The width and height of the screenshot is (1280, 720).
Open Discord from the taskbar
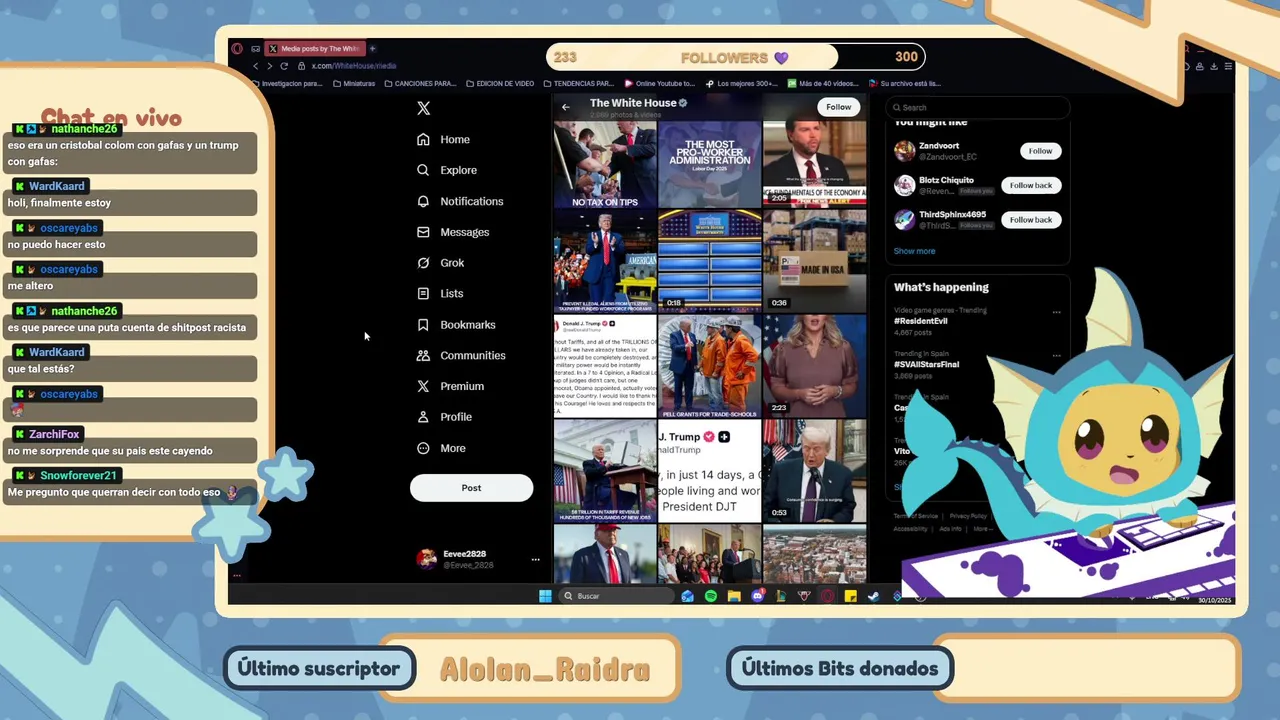(757, 596)
